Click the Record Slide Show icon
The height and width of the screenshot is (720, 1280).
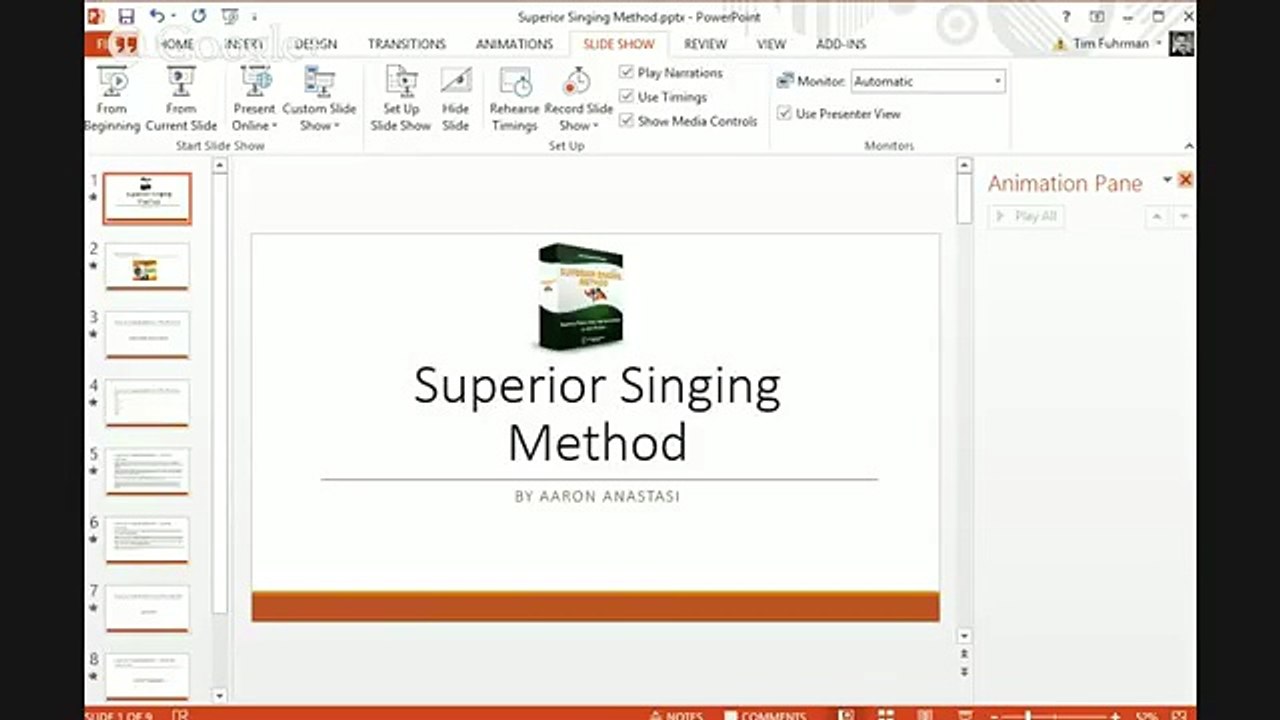pyautogui.click(x=578, y=82)
